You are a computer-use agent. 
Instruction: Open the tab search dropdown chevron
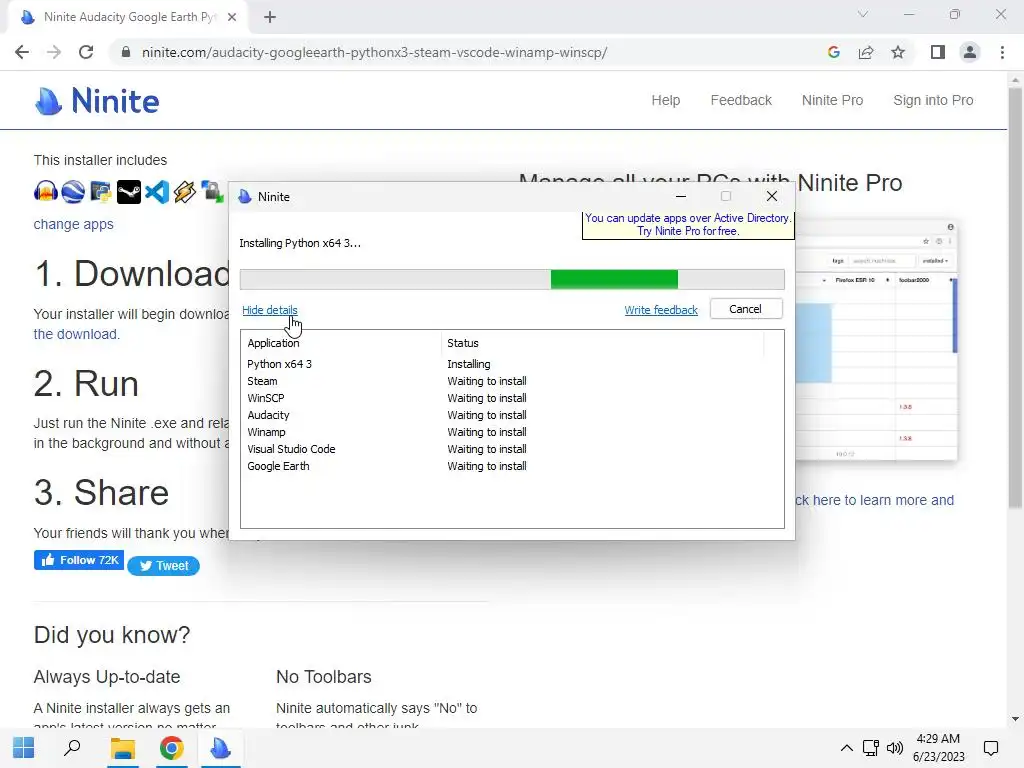click(x=863, y=14)
